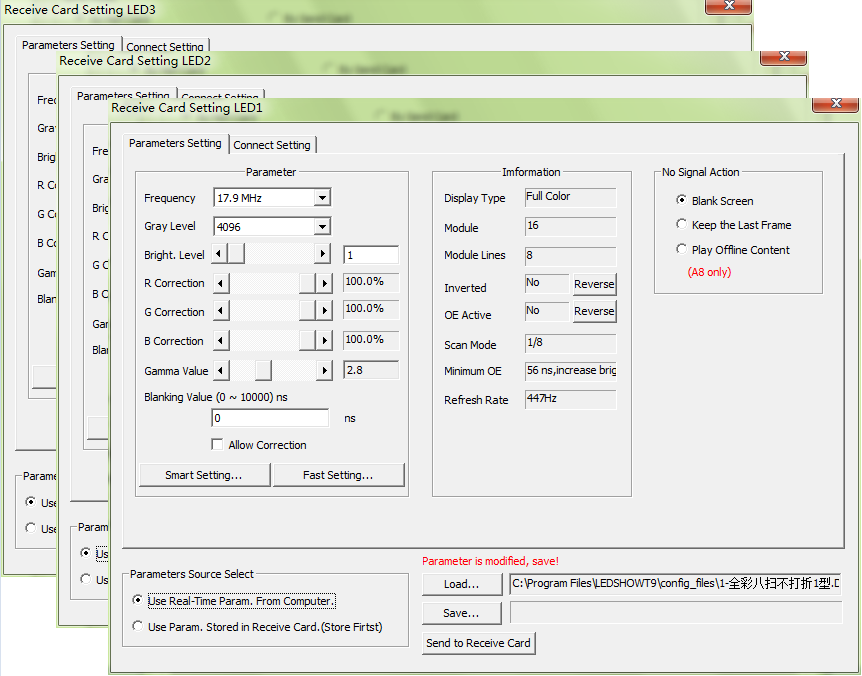Click the Bright. Level slider thumb
The height and width of the screenshot is (676, 862).
[236, 253]
